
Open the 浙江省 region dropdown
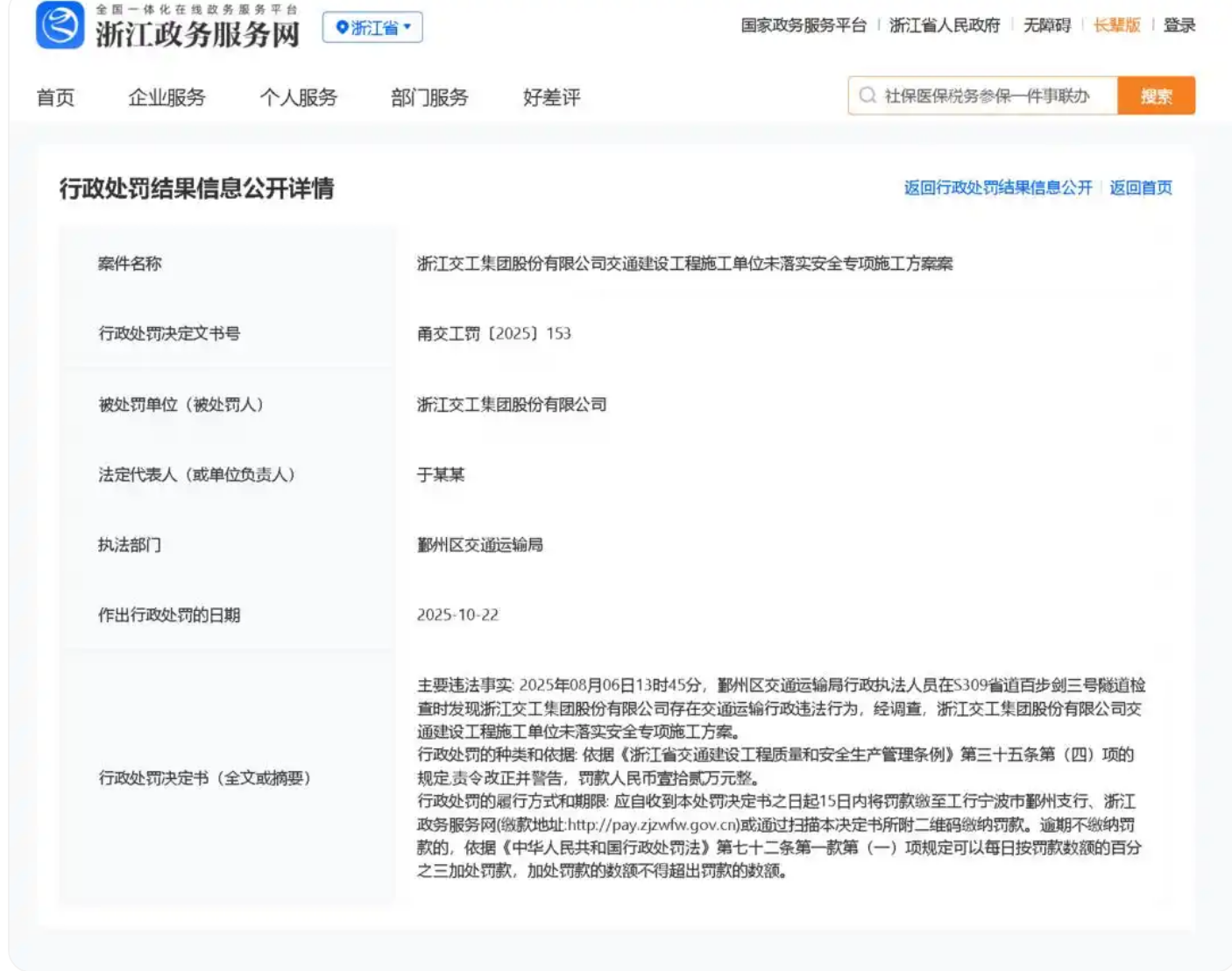pyautogui.click(x=372, y=27)
